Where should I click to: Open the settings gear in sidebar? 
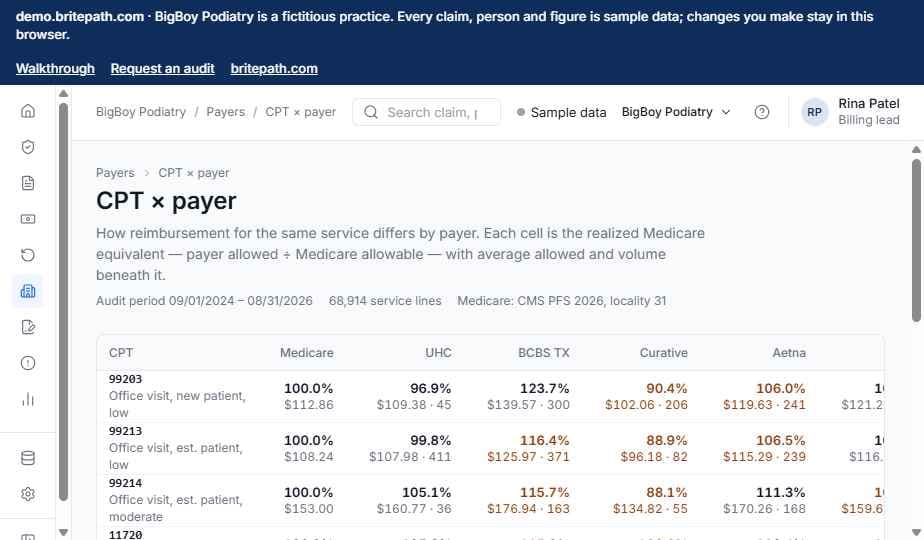[x=28, y=494]
